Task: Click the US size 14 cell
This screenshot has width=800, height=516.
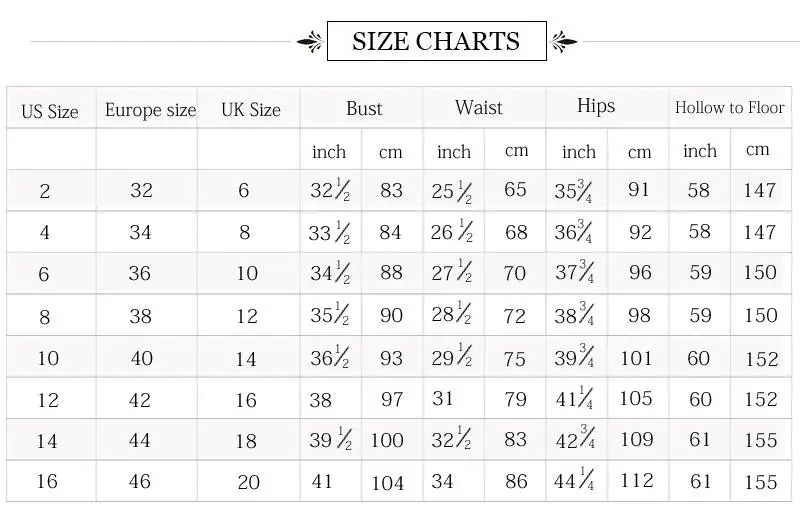Action: (46, 441)
